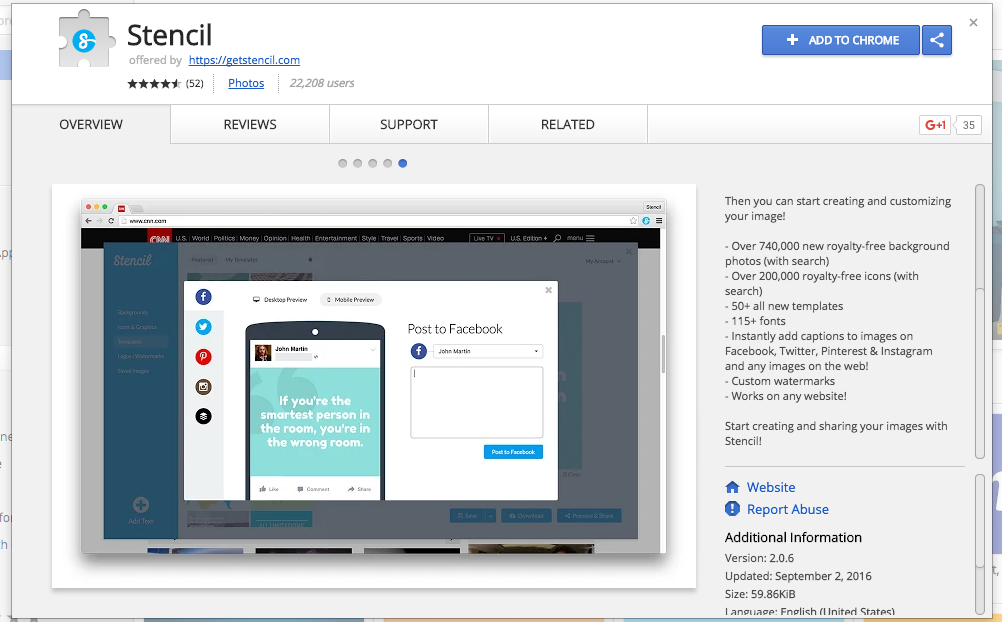Click the Instagram icon in the share sidebar

203,387
